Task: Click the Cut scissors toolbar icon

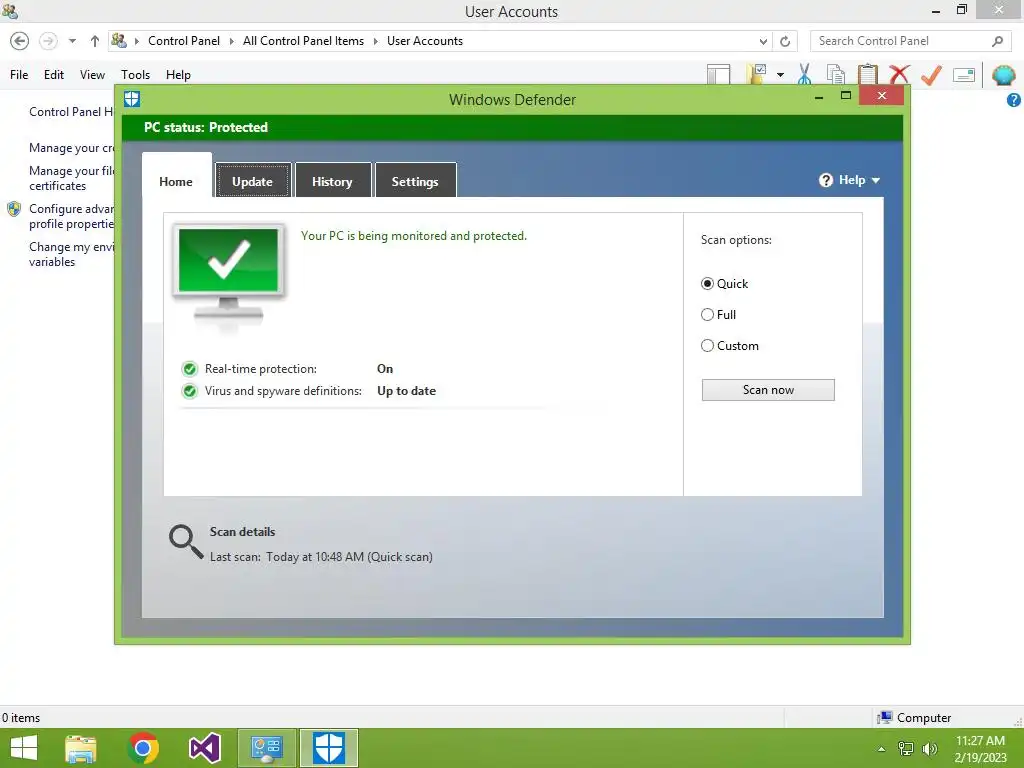Action: 805,74
